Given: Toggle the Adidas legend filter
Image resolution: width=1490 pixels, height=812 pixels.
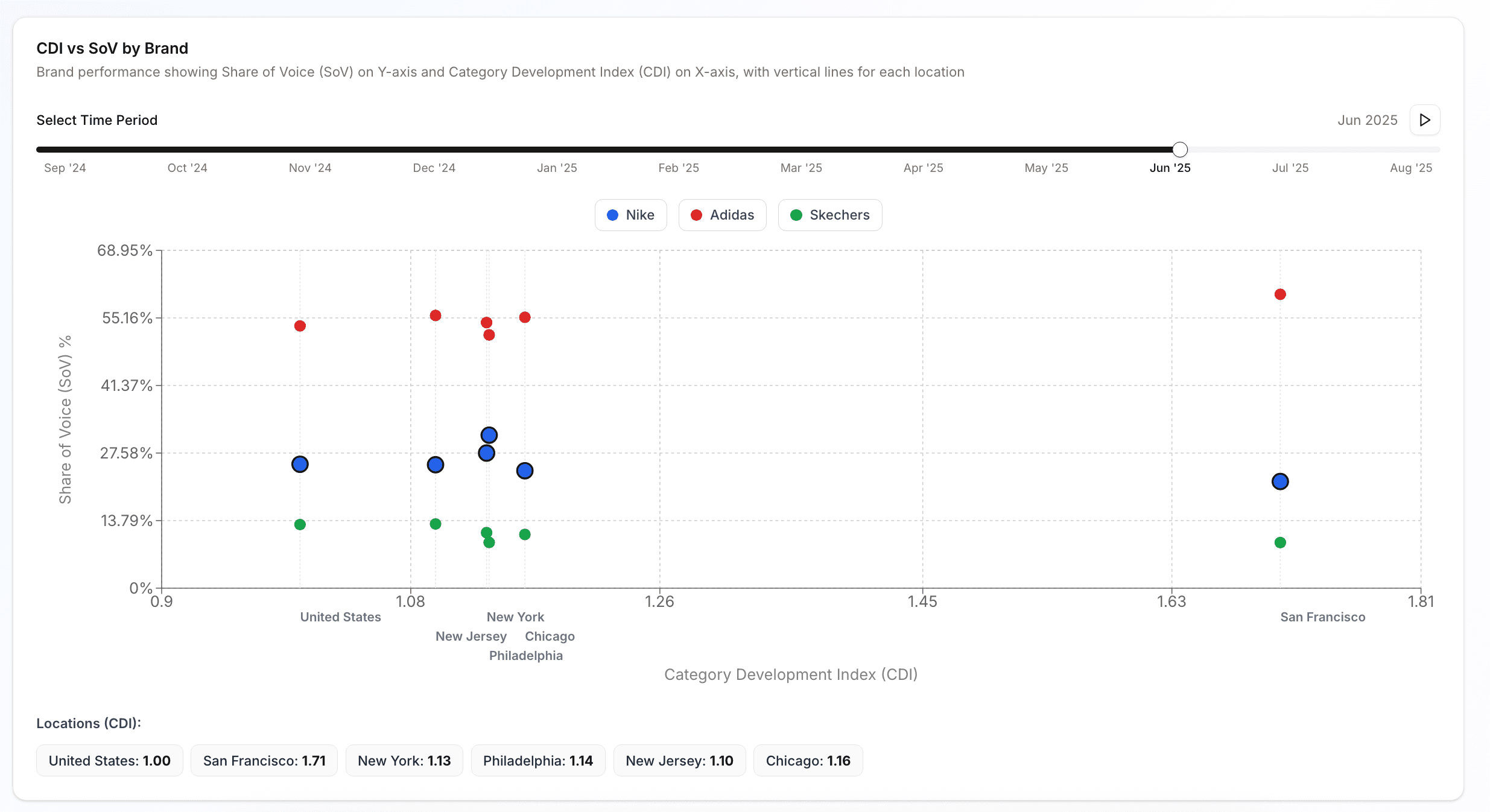Looking at the screenshot, I should [x=722, y=215].
